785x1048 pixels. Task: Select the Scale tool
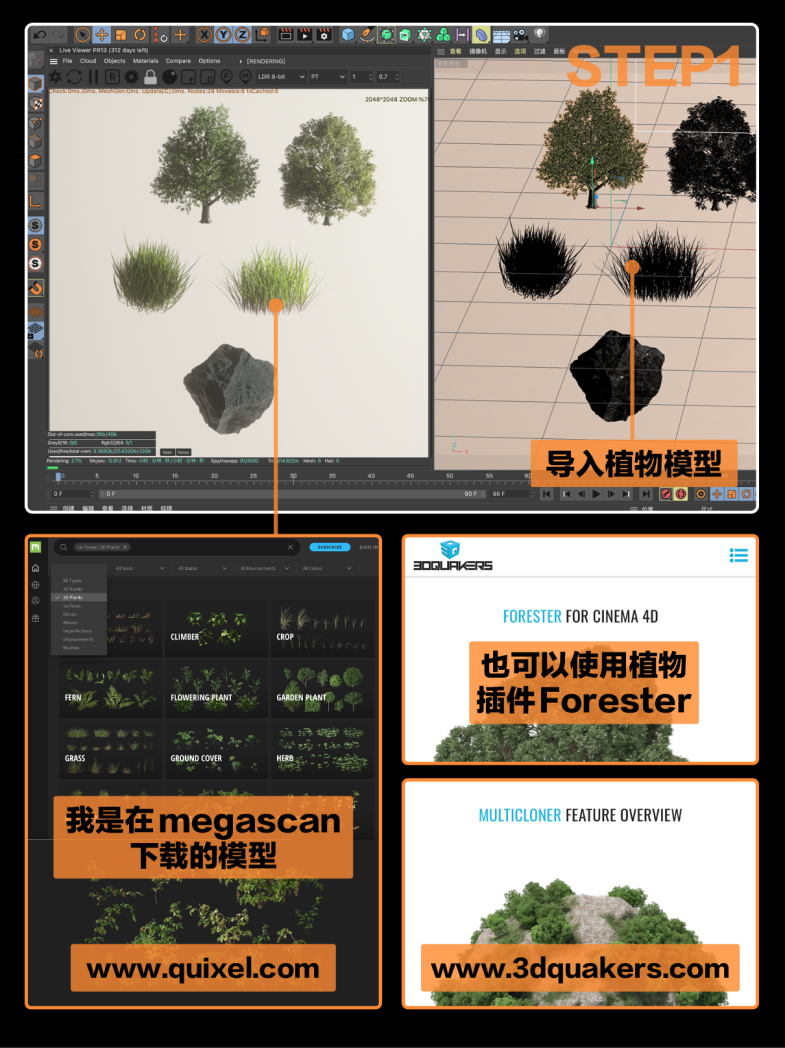(x=121, y=35)
